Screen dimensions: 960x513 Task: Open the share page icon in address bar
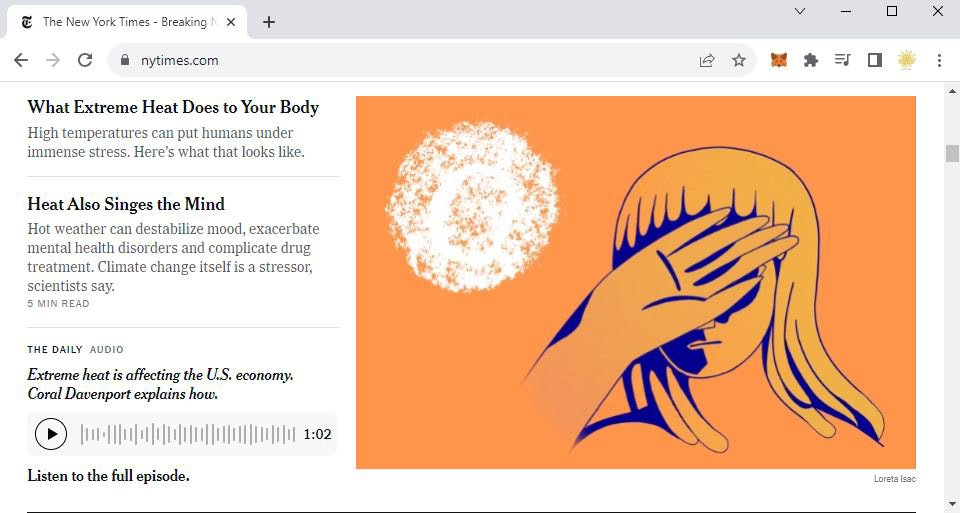707,60
